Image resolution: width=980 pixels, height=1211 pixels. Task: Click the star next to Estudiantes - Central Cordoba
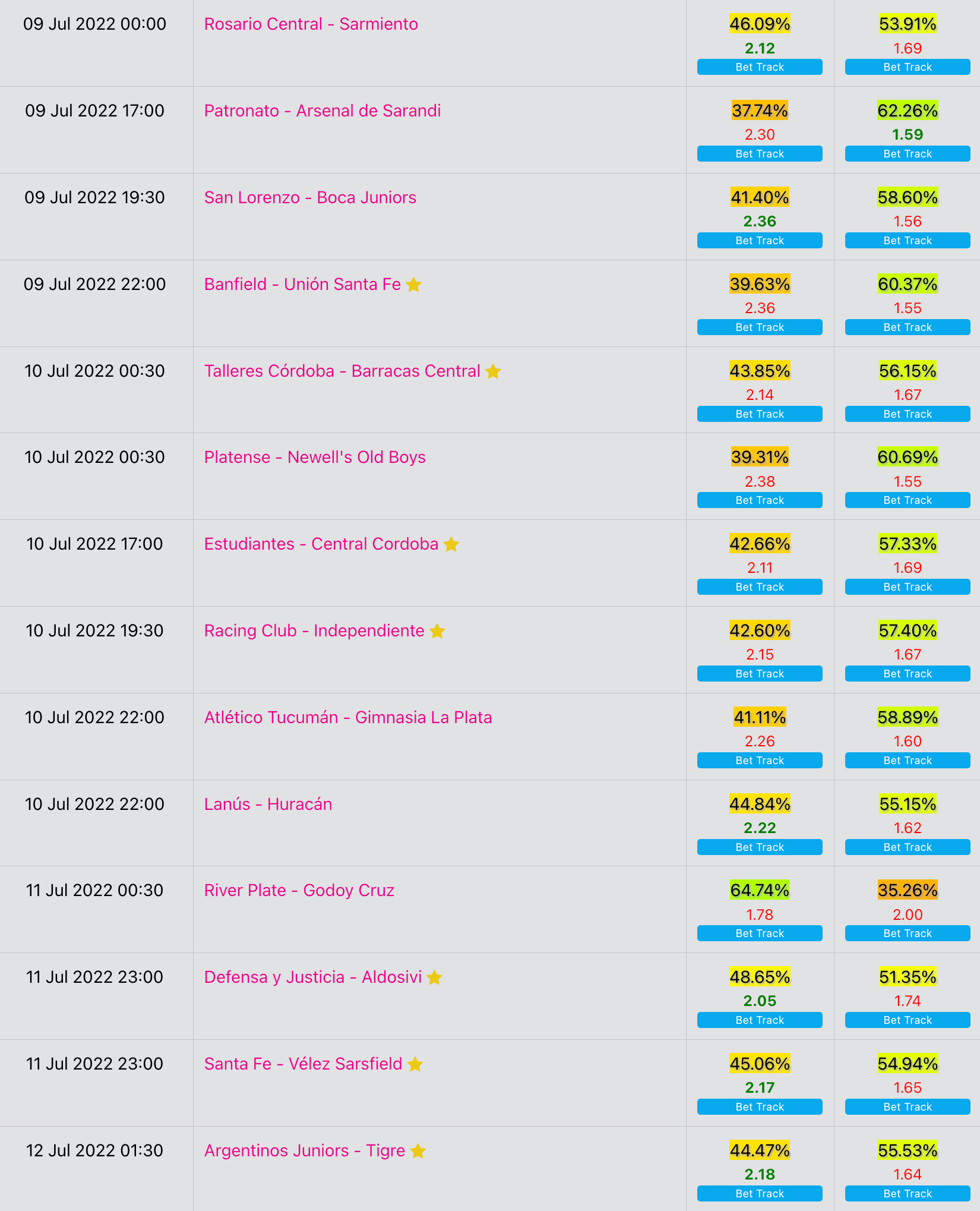451,544
